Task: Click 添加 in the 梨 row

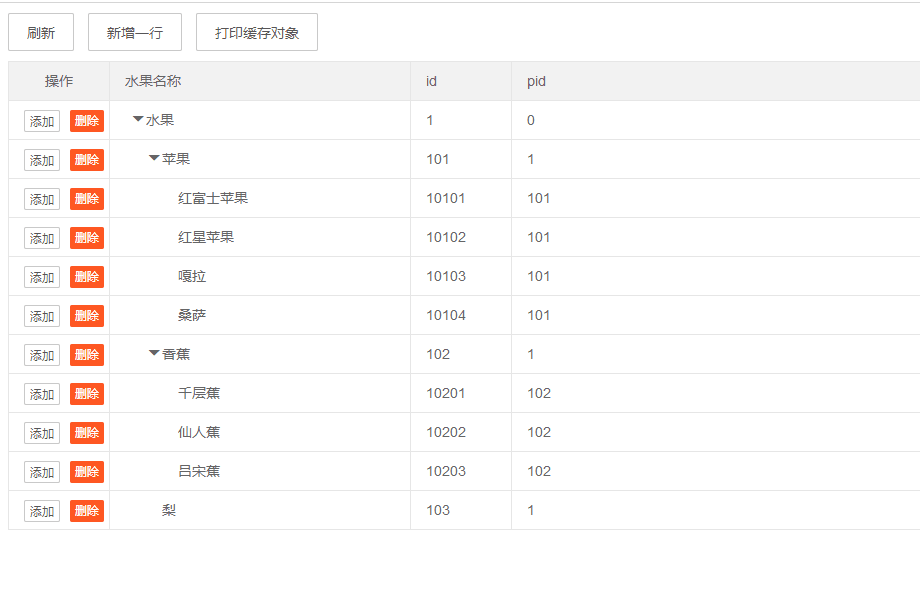Action: coord(42,511)
